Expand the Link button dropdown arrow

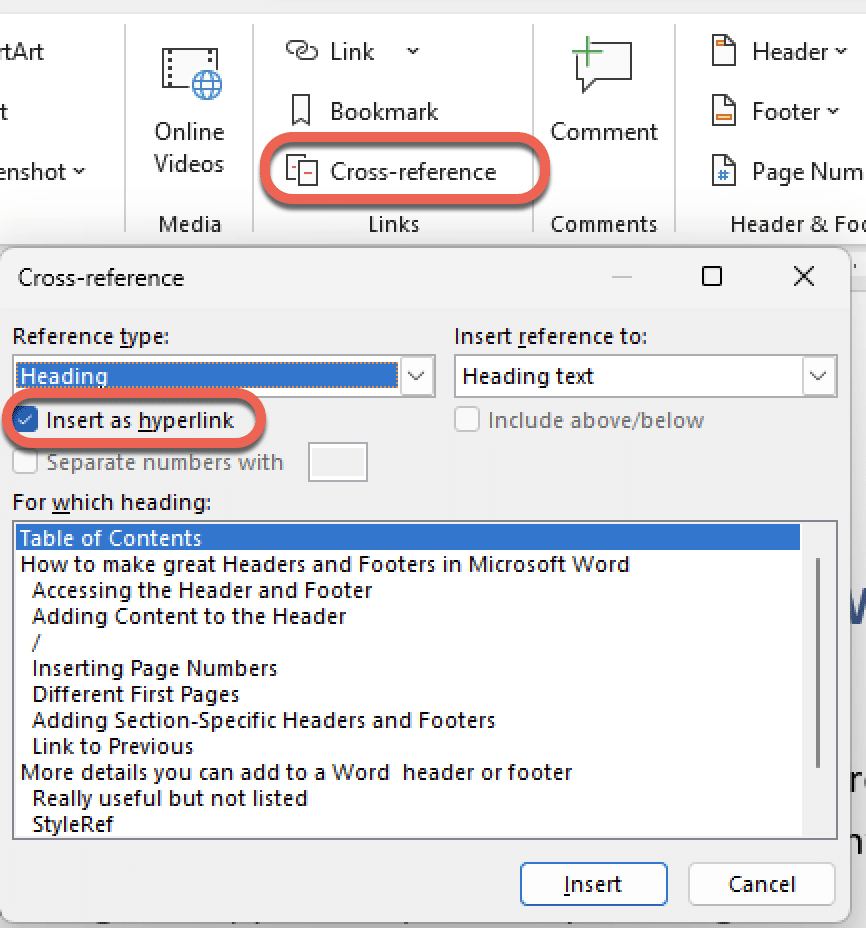tap(412, 51)
